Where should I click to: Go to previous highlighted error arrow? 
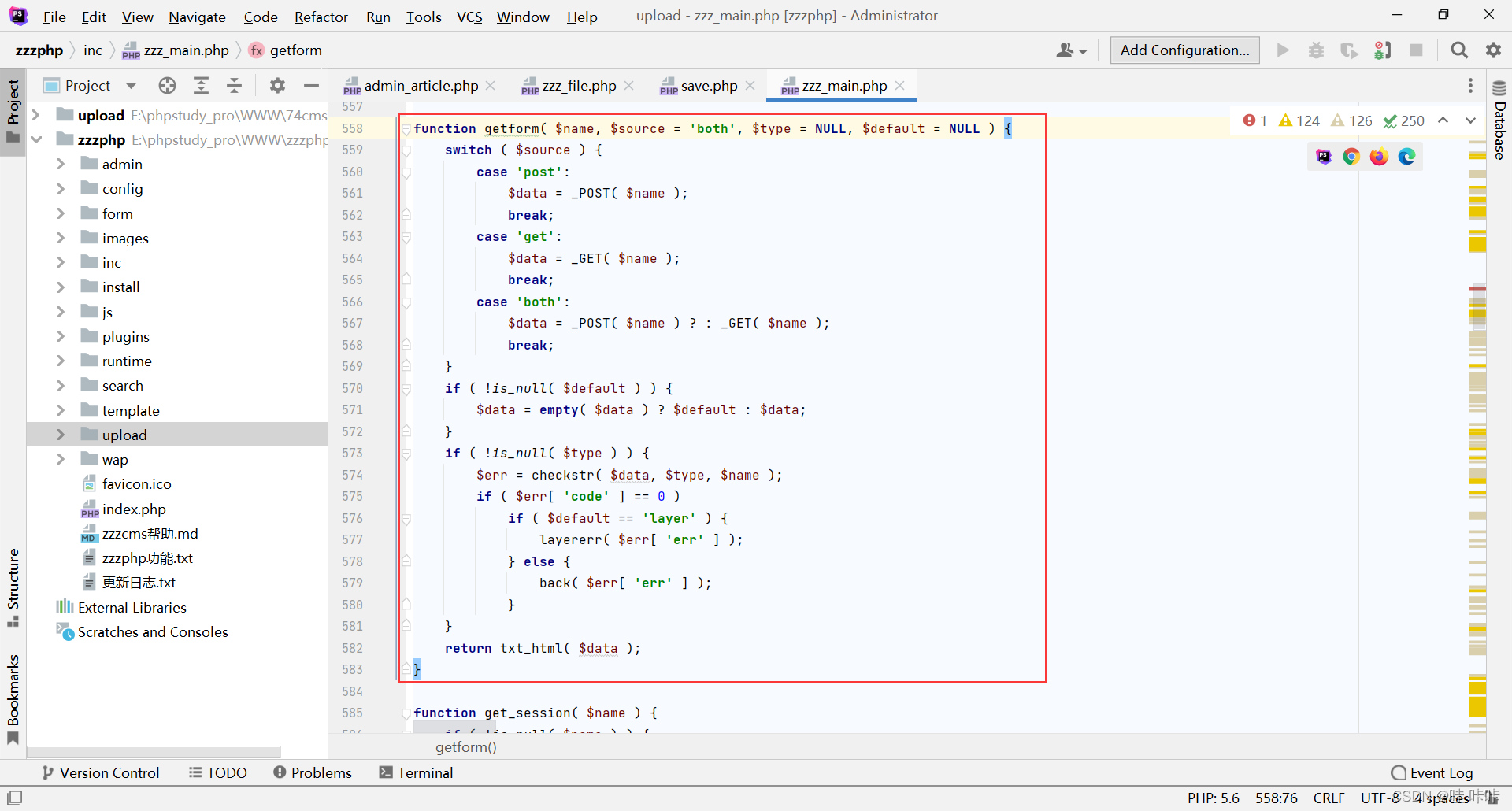(x=1443, y=120)
